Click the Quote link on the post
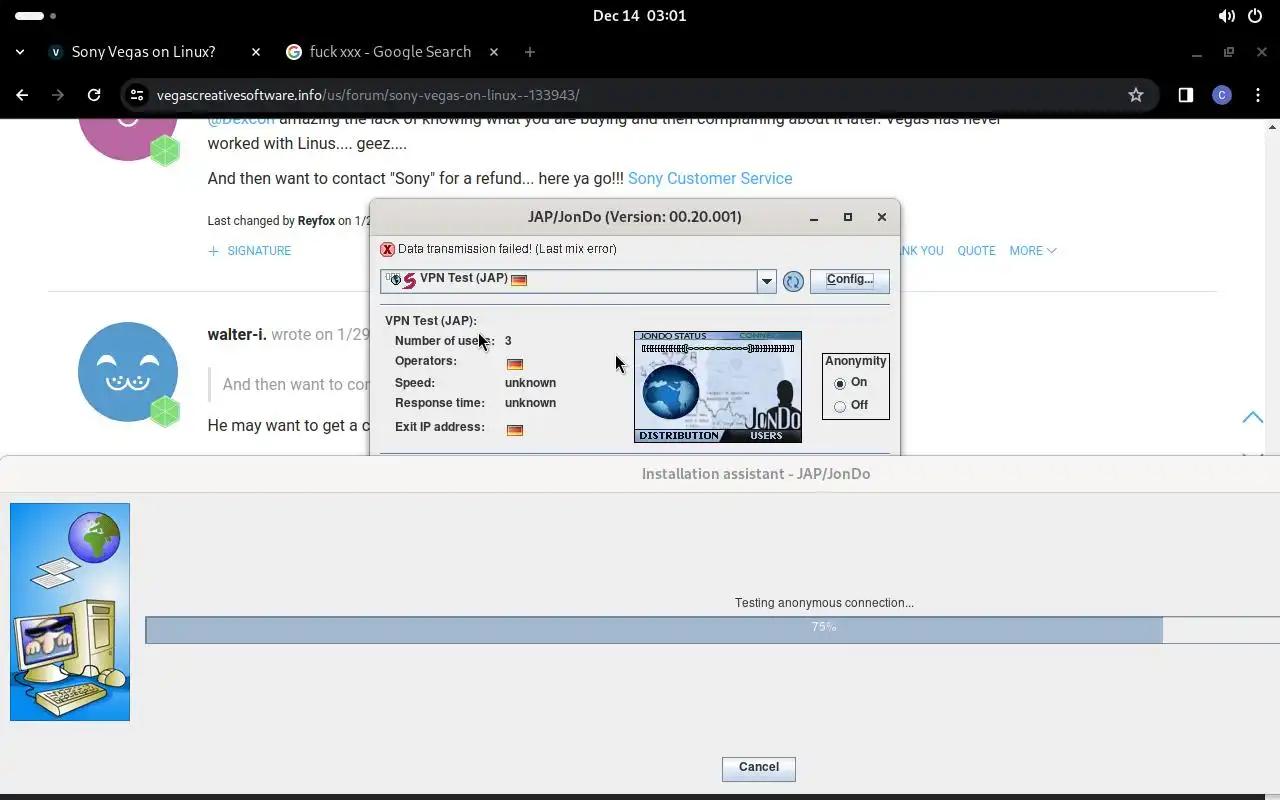Viewport: 1280px width, 800px height. click(x=976, y=251)
